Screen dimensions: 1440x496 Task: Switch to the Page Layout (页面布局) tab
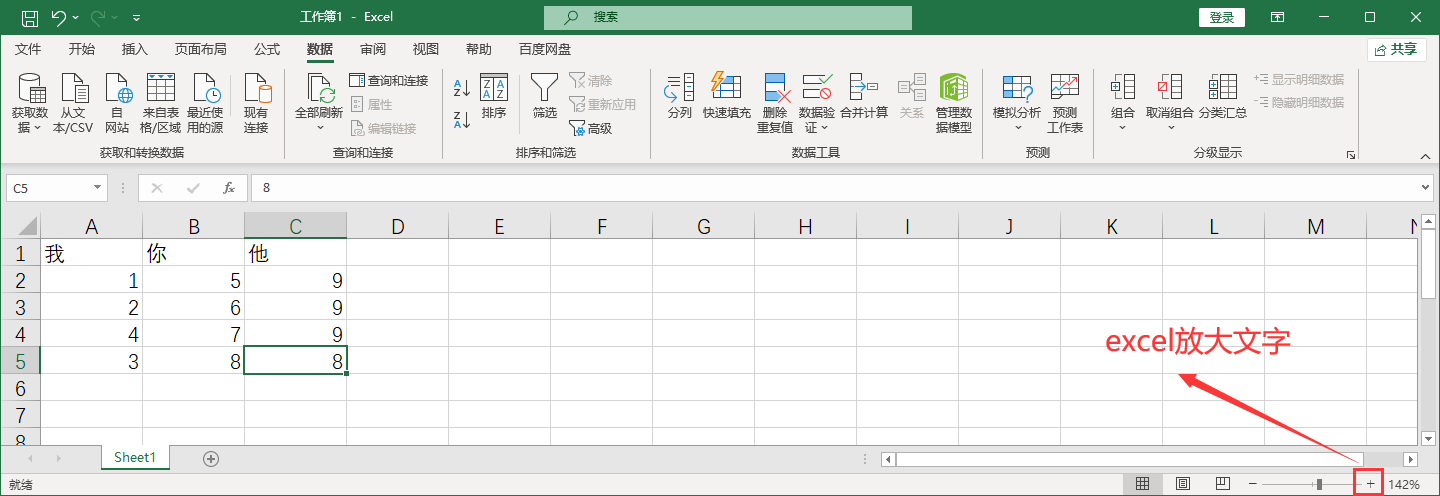click(x=200, y=49)
